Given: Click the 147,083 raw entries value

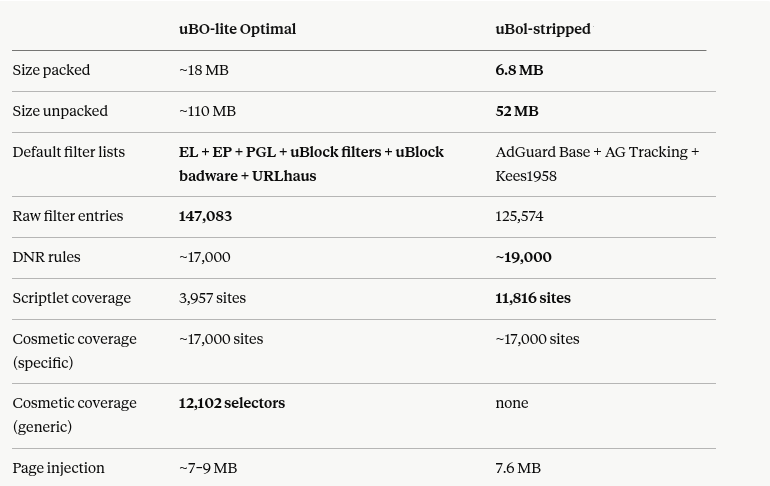Looking at the screenshot, I should (205, 216).
